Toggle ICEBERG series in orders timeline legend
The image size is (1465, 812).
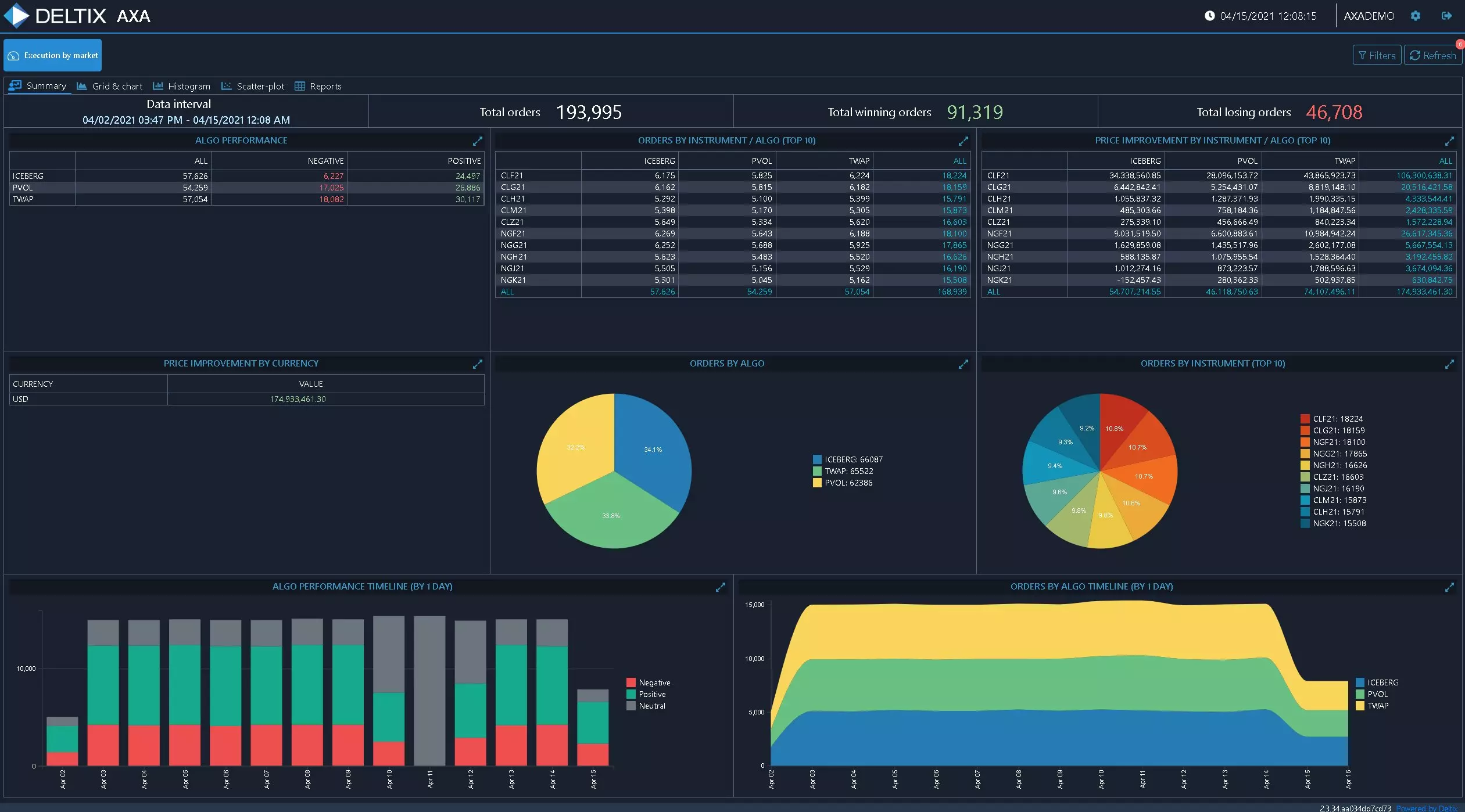pos(1377,682)
